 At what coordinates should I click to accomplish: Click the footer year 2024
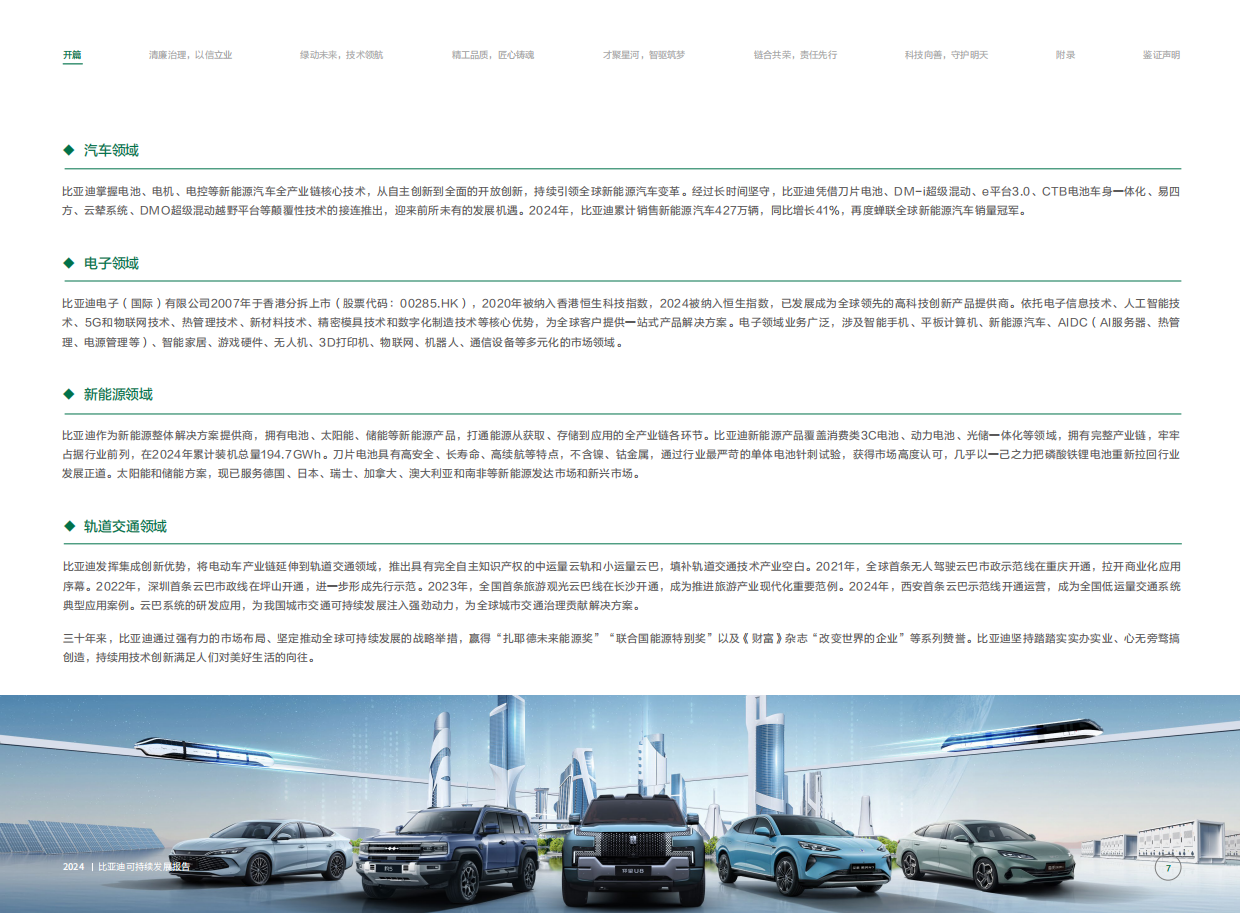[73, 867]
